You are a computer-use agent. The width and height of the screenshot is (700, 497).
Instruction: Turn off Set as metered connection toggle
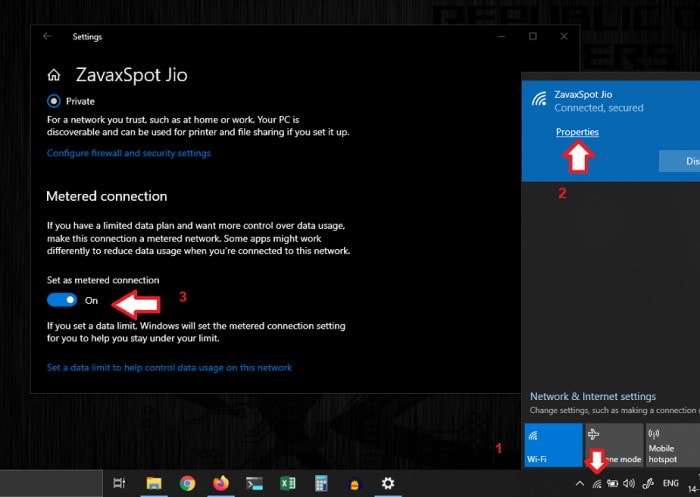62,300
